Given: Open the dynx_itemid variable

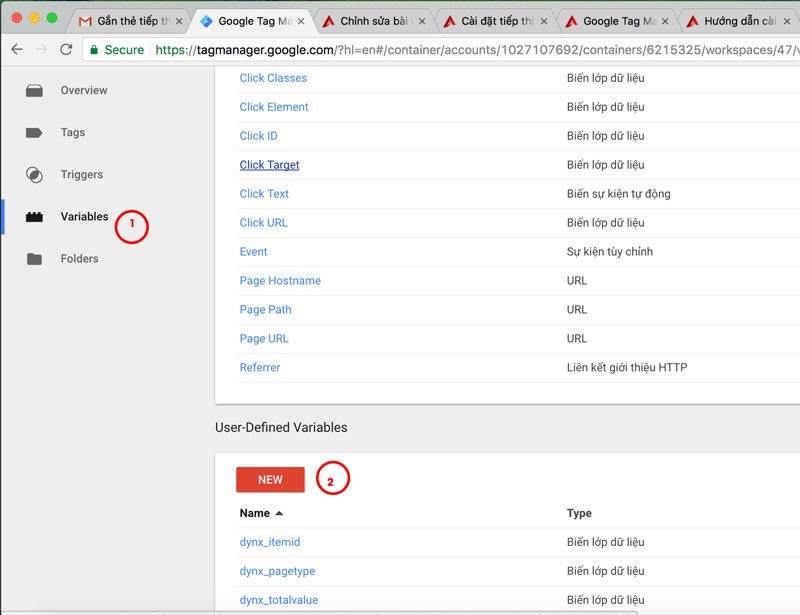Looking at the screenshot, I should [x=270, y=542].
